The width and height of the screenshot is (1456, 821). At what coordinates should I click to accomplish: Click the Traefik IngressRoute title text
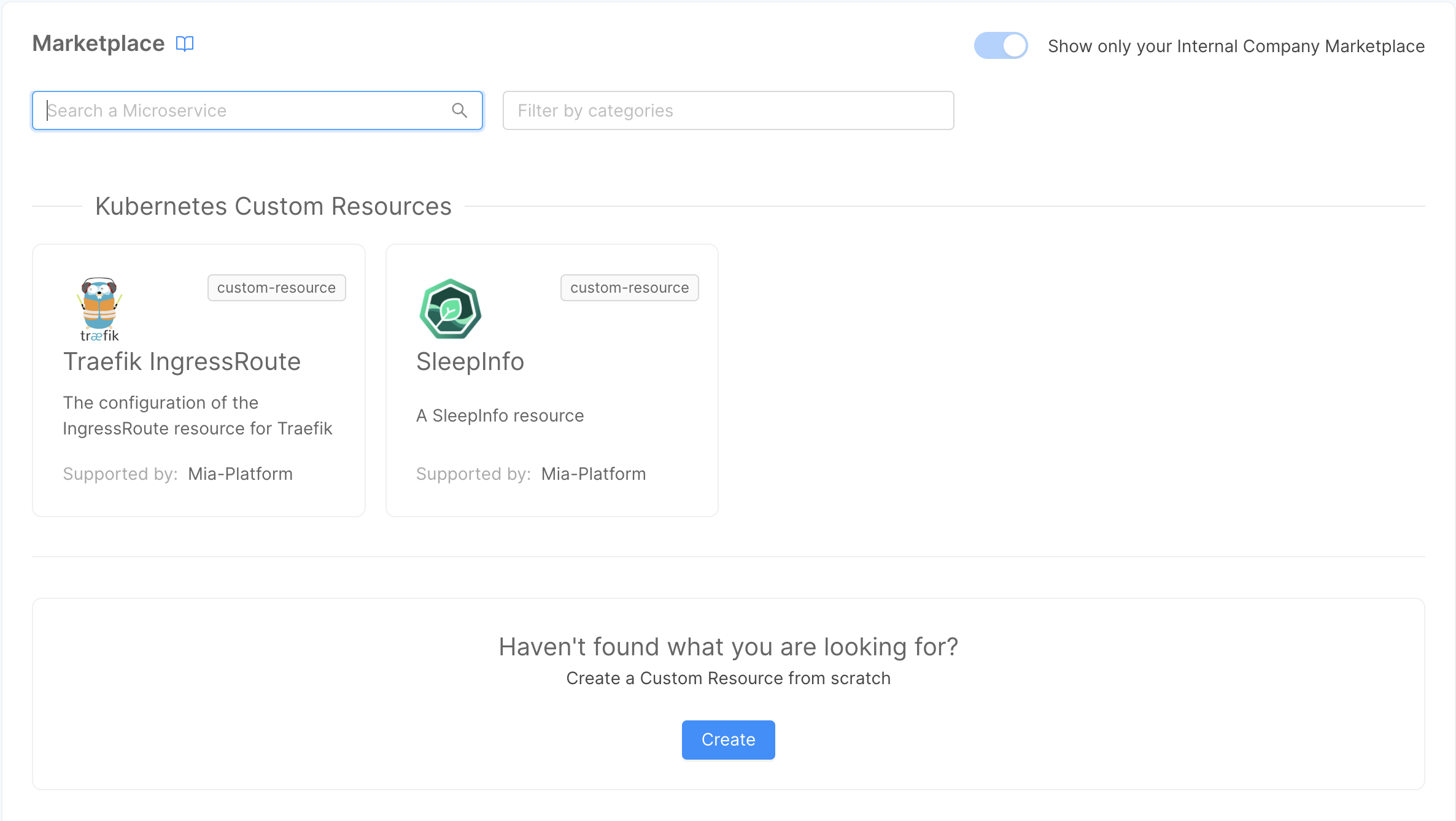(182, 361)
